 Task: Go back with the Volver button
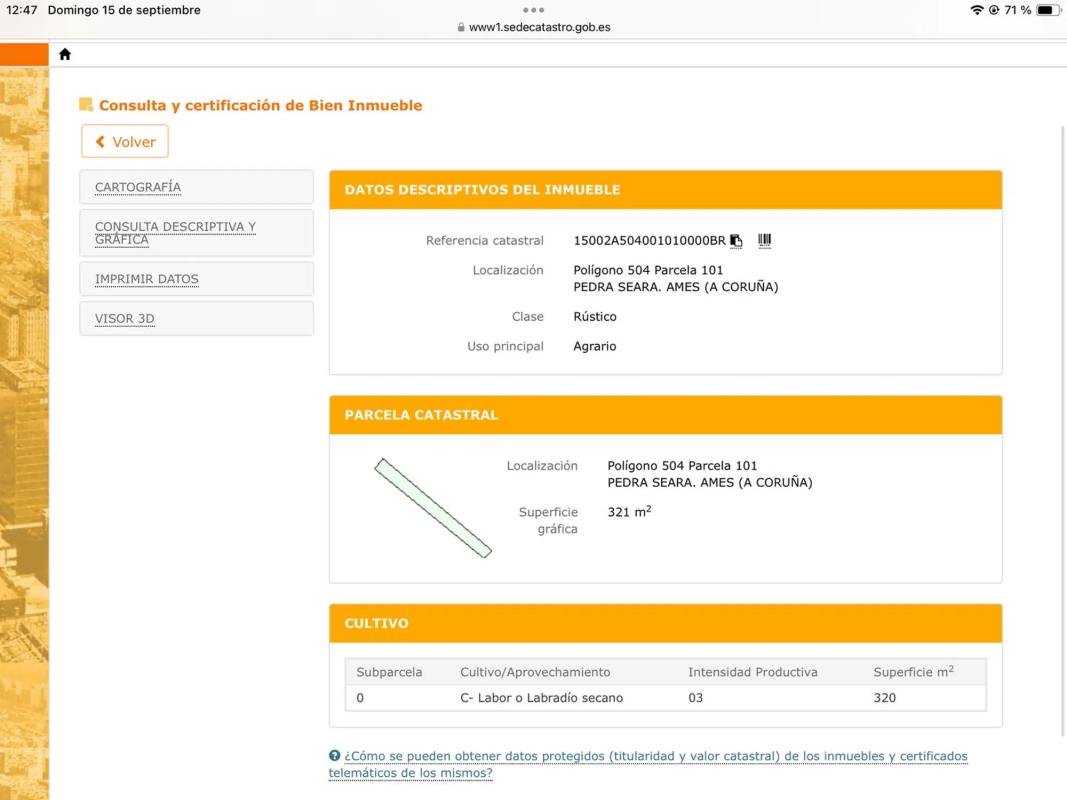(125, 142)
